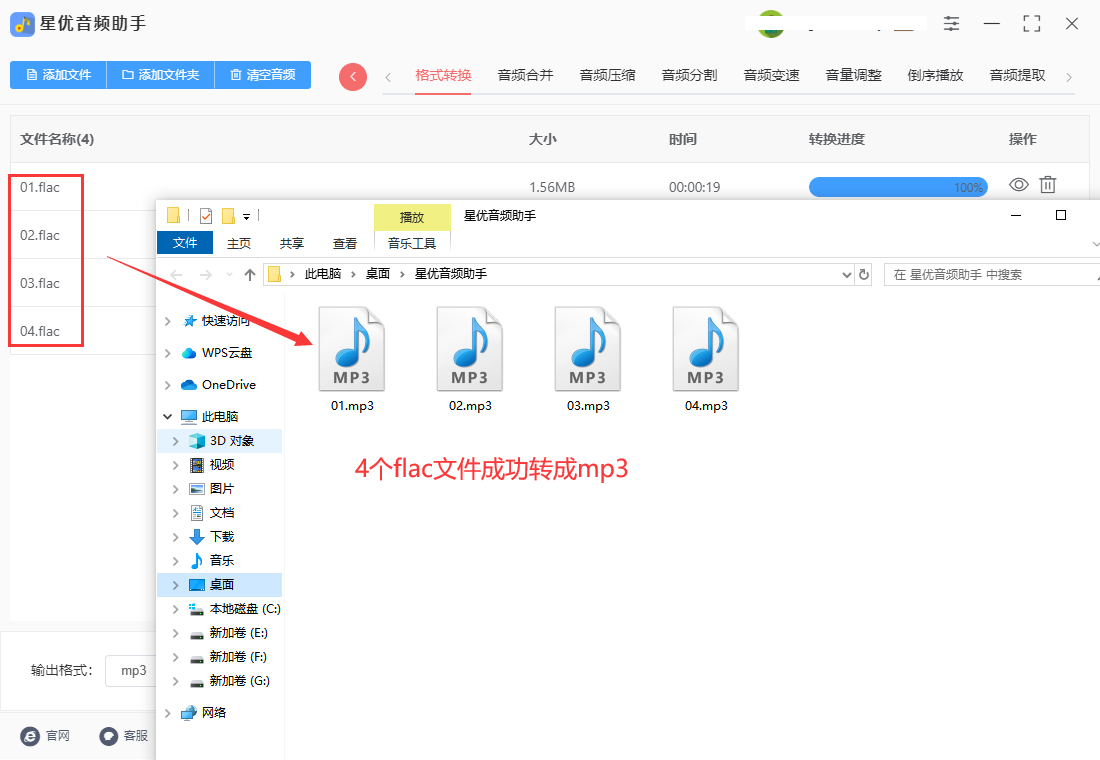This screenshot has width=1100, height=760.
Task: Click the 官网 browser icon at bottom
Action: coord(28,736)
